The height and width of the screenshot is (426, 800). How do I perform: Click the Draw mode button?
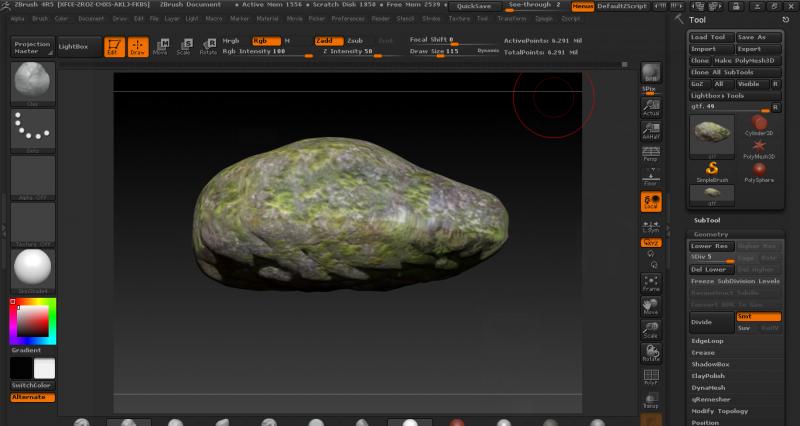[x=138, y=46]
